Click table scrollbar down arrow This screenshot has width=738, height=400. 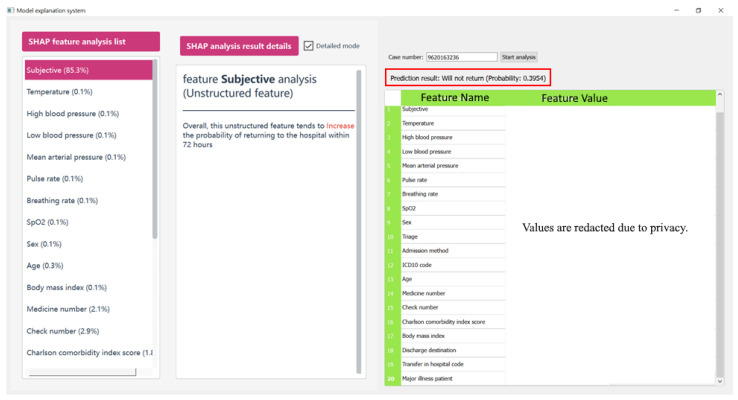pos(720,381)
